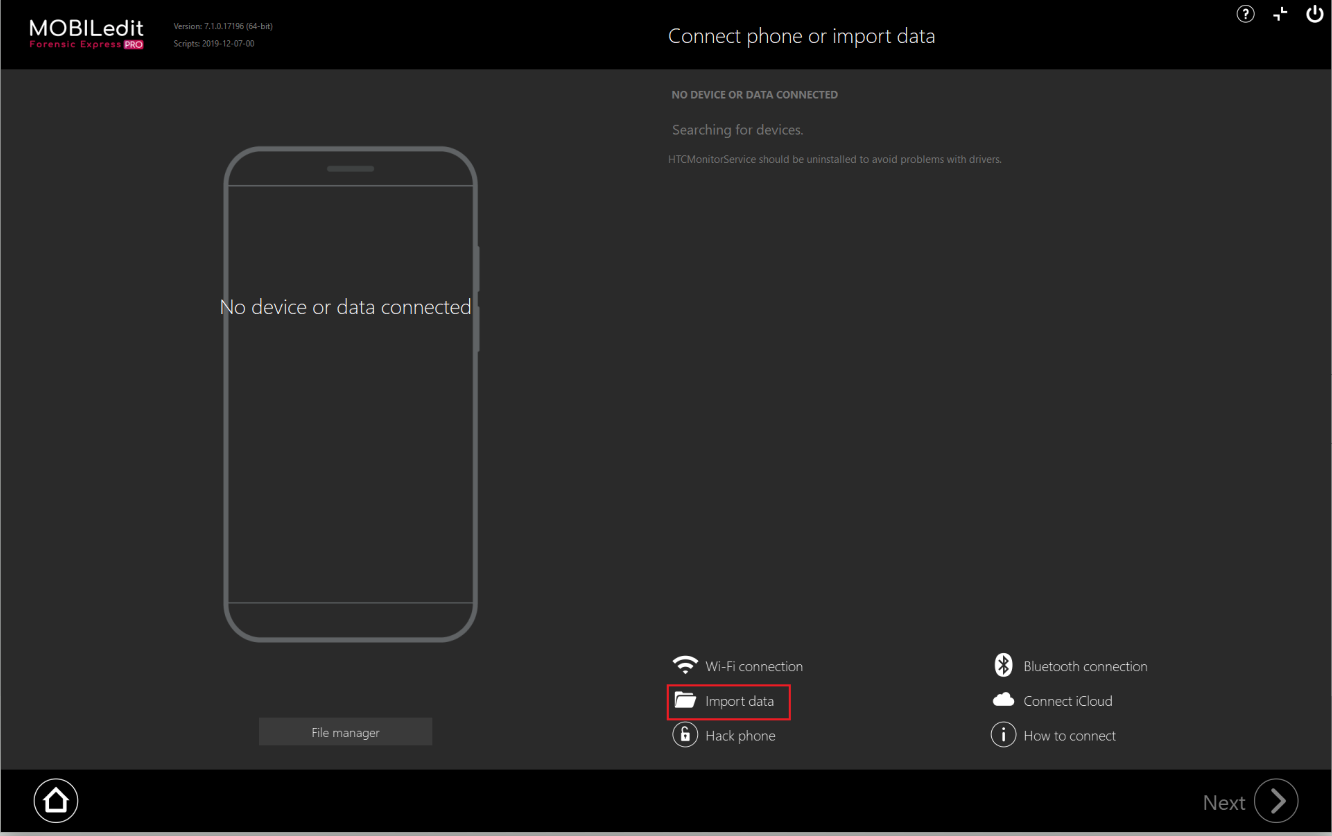Click the Bluetooth symbol icon
Viewport: 1332px width, 836px height.
(1003, 665)
